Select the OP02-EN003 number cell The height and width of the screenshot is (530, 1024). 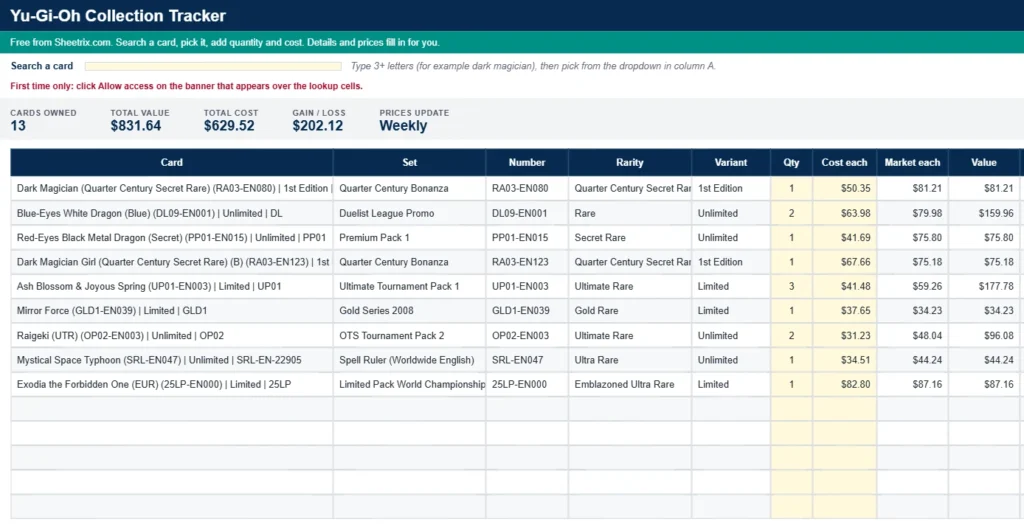pos(527,335)
